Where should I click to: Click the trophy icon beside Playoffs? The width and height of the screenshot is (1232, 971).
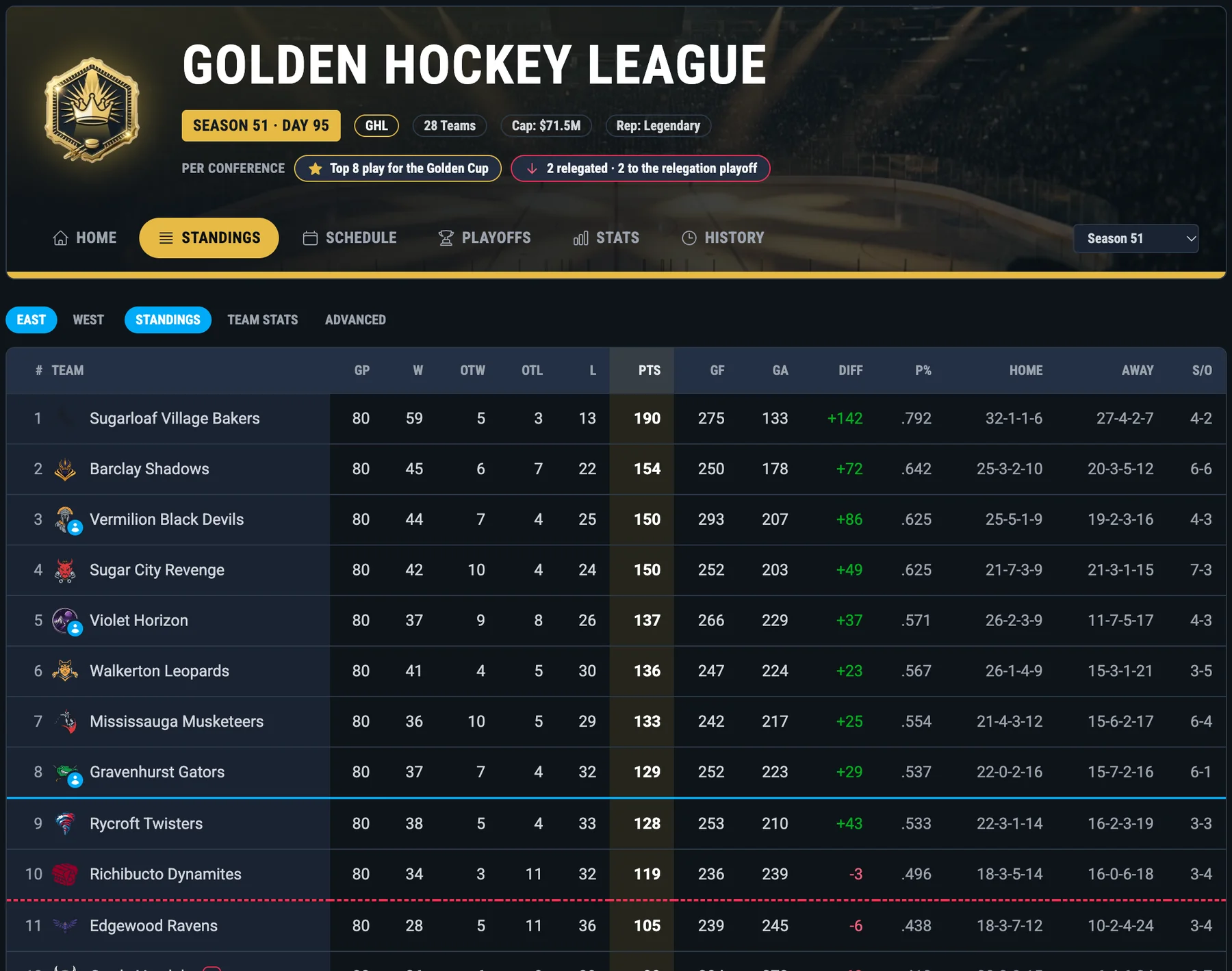click(x=446, y=238)
